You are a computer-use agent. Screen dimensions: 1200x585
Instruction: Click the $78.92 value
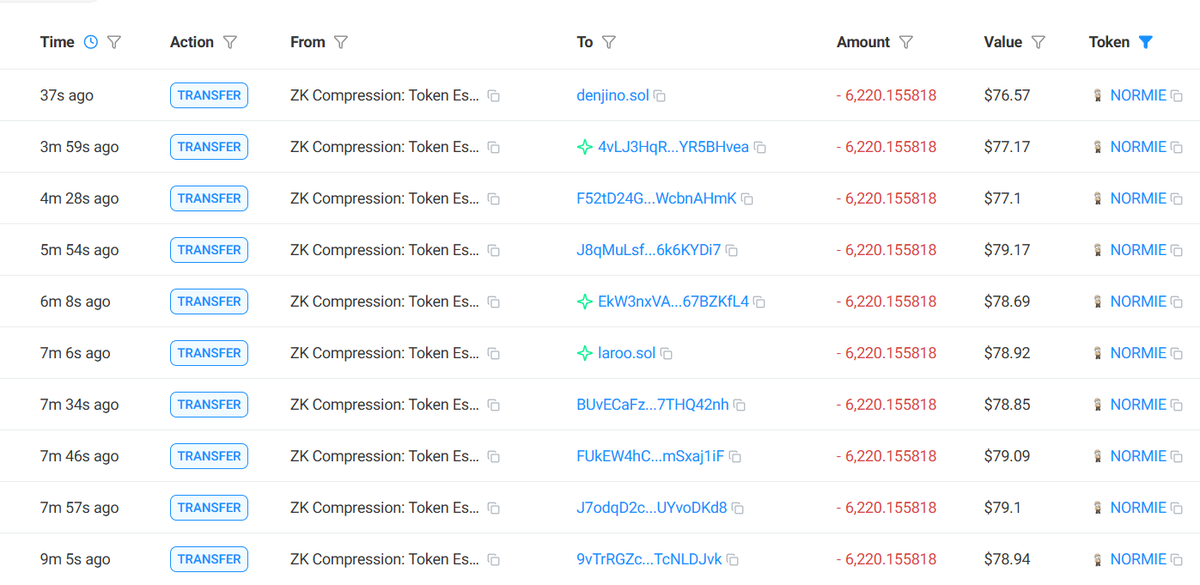point(1007,353)
